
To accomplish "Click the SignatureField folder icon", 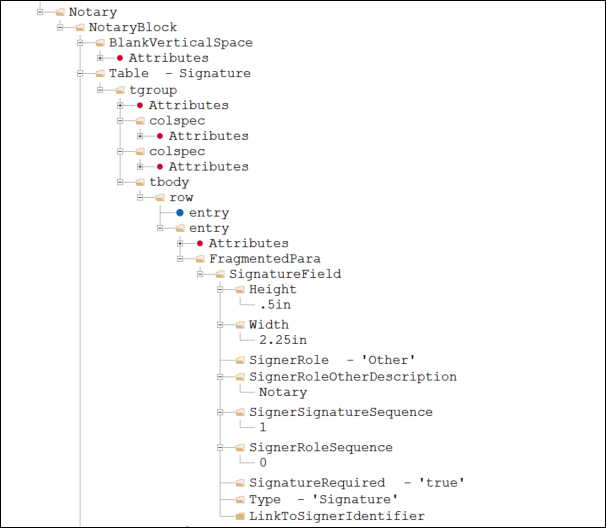I will (x=220, y=274).
